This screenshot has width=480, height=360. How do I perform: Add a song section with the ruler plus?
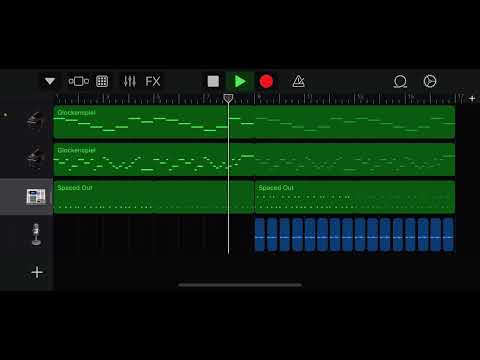(472, 98)
